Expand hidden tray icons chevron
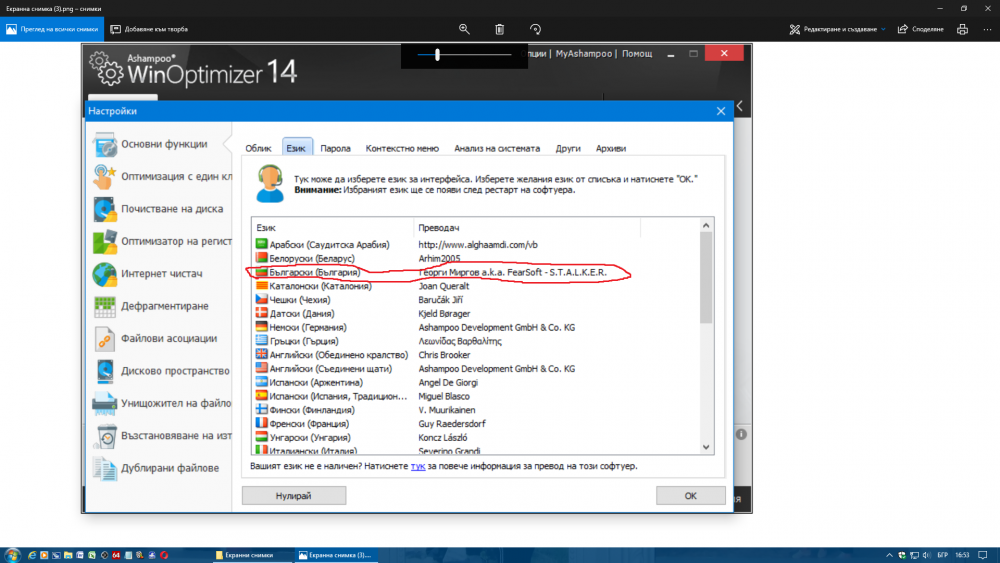1000x563 pixels. (x=889, y=555)
